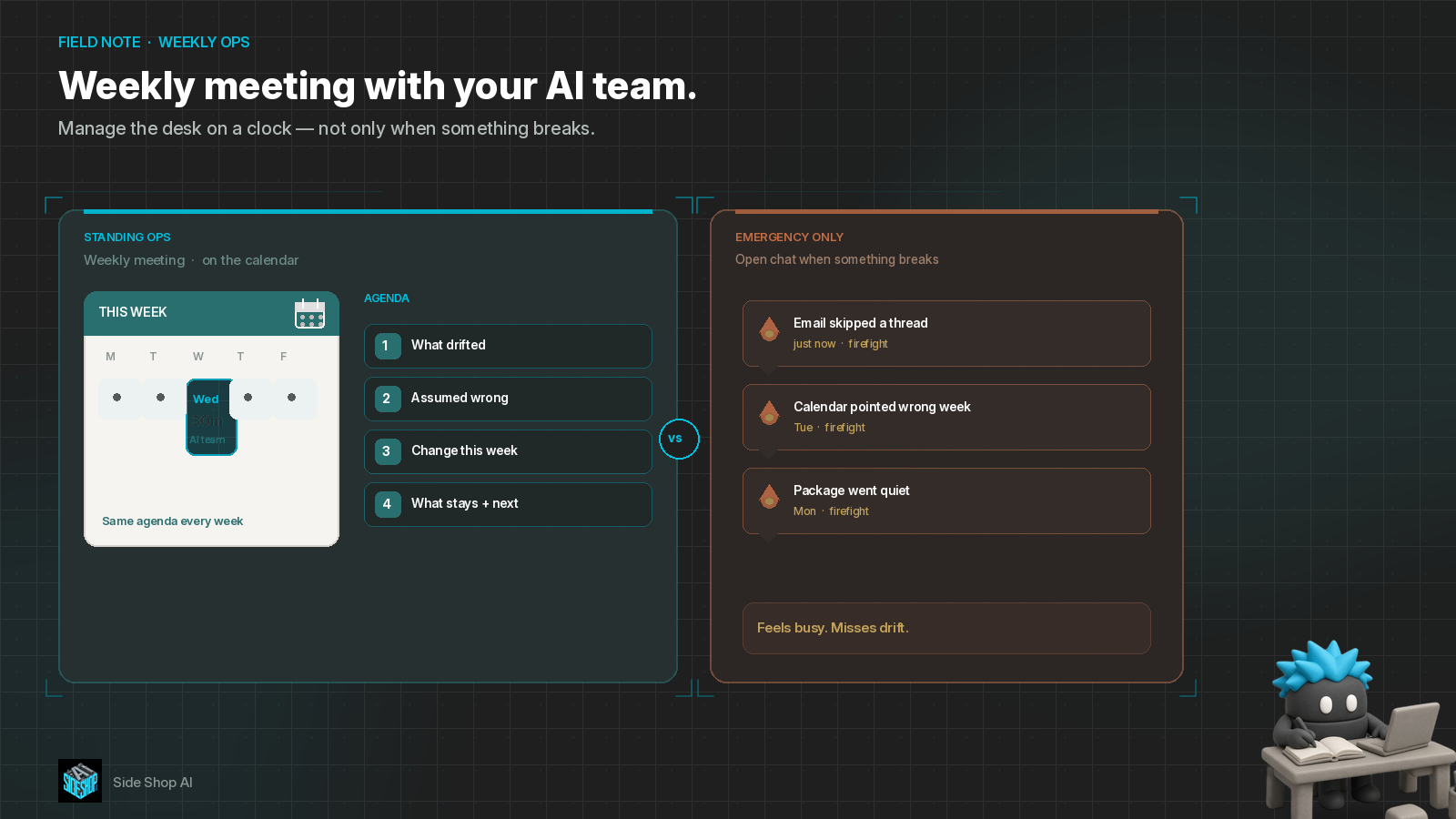Screen dimensions: 1456x819
Task: Click the FIELD NOTE label at top
Action: (99, 42)
